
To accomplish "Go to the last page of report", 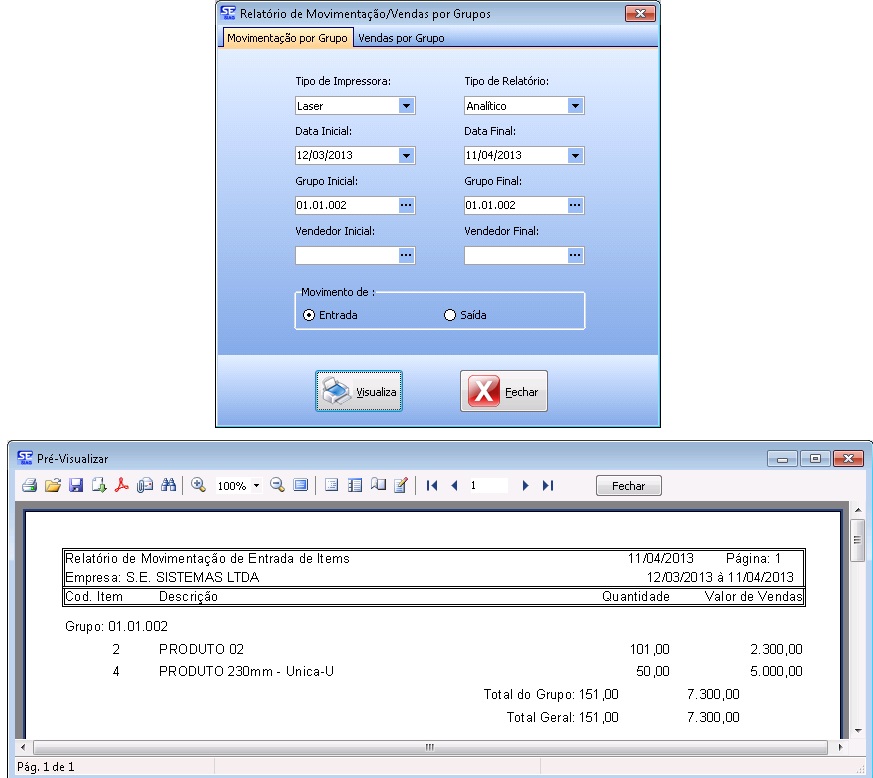I will tap(548, 486).
